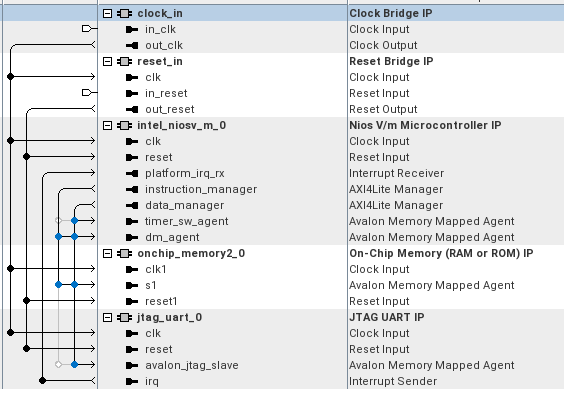Click the Clock Output description
Screen dimensions: 564x396
383,45
